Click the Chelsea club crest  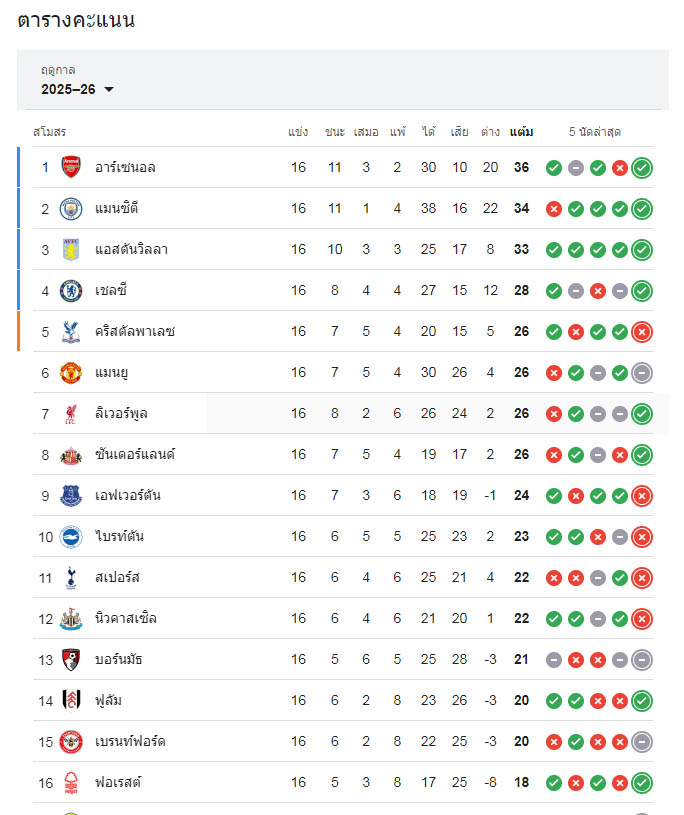[x=70, y=290]
